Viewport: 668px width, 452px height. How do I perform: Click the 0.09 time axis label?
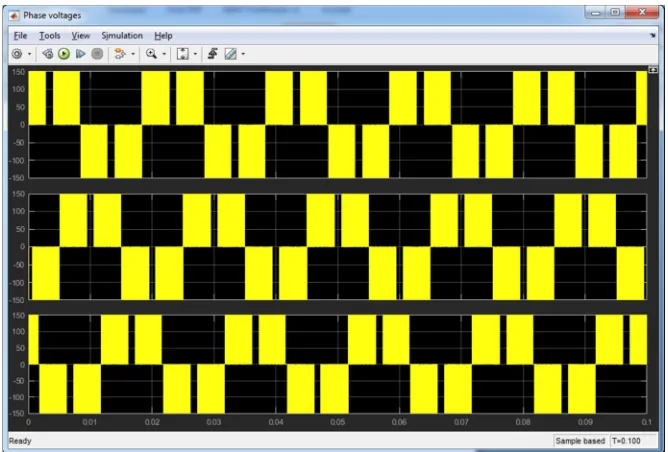[585, 422]
